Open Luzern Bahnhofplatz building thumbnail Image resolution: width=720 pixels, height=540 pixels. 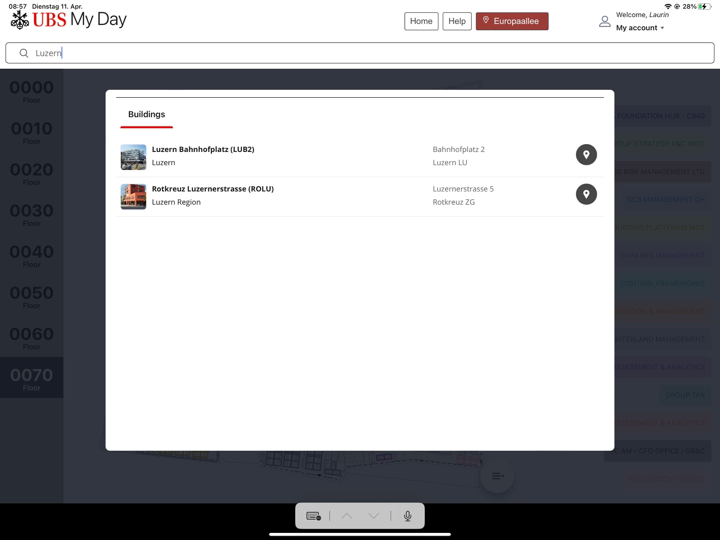(133, 156)
